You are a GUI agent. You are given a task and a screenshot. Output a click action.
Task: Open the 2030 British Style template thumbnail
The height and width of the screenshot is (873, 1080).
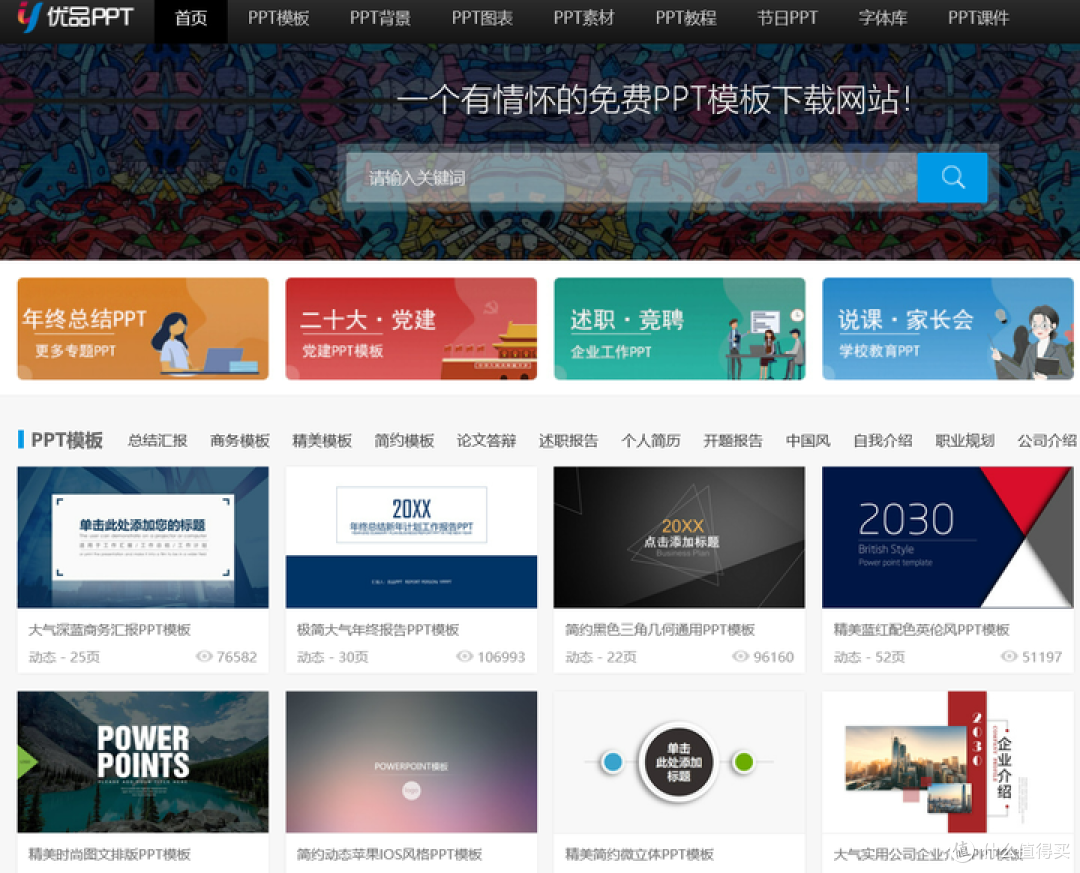click(x=948, y=537)
